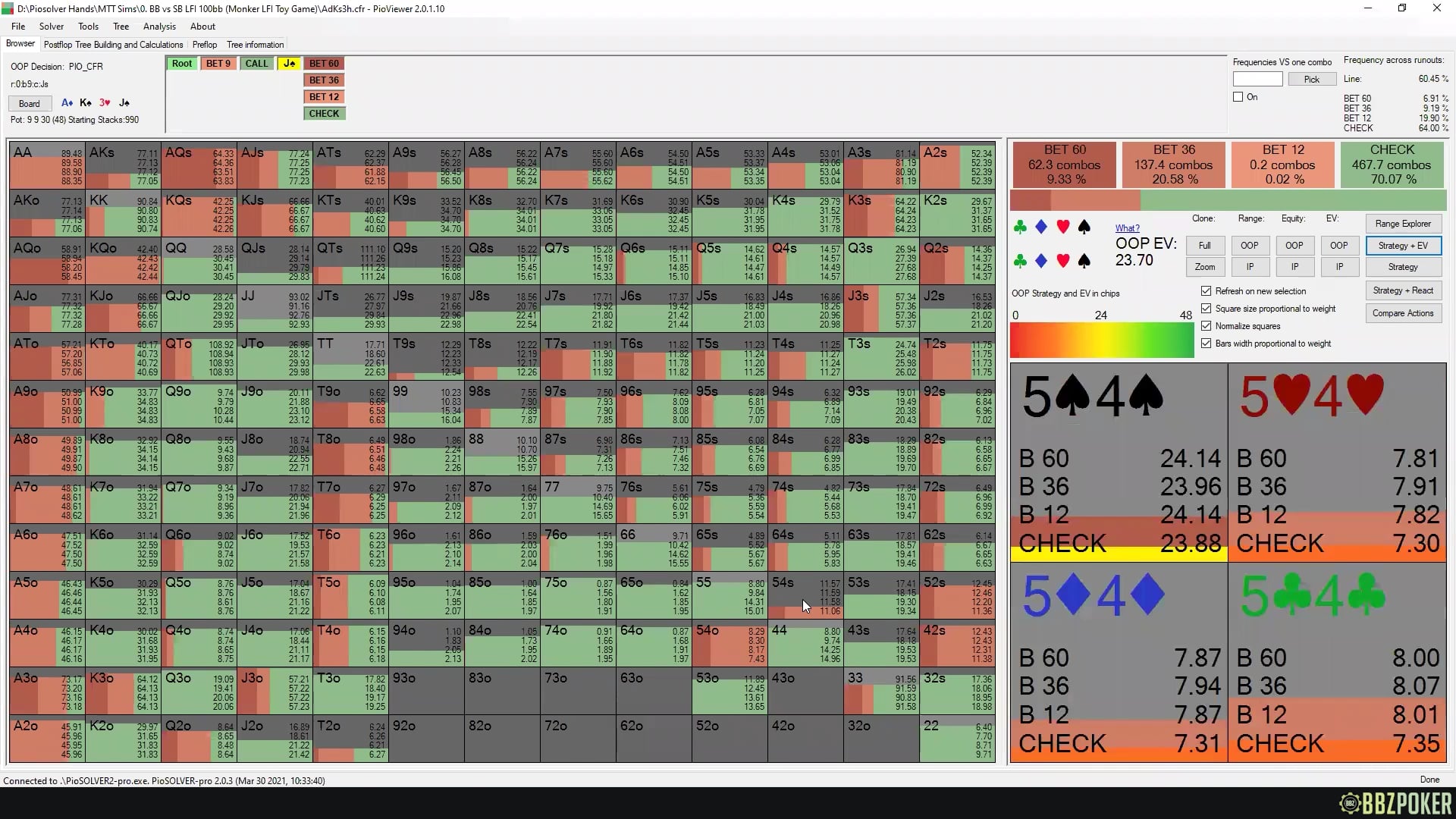Click the Frequencies VS one combo input field

[1257, 79]
